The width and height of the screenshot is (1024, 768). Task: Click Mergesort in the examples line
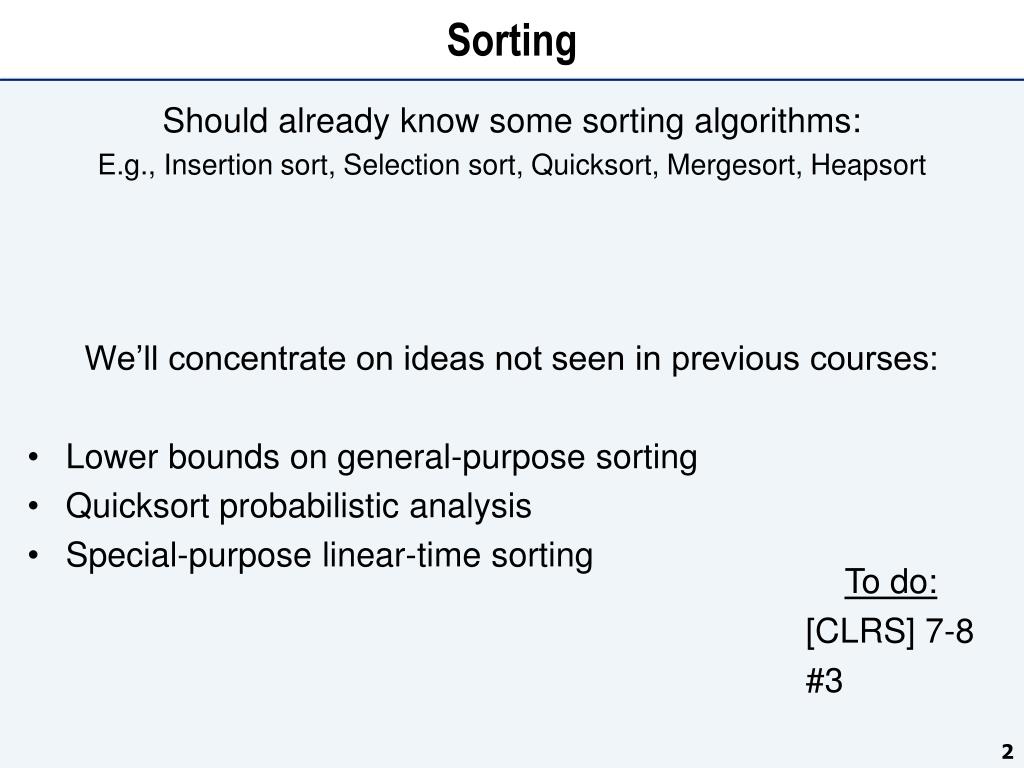point(733,165)
